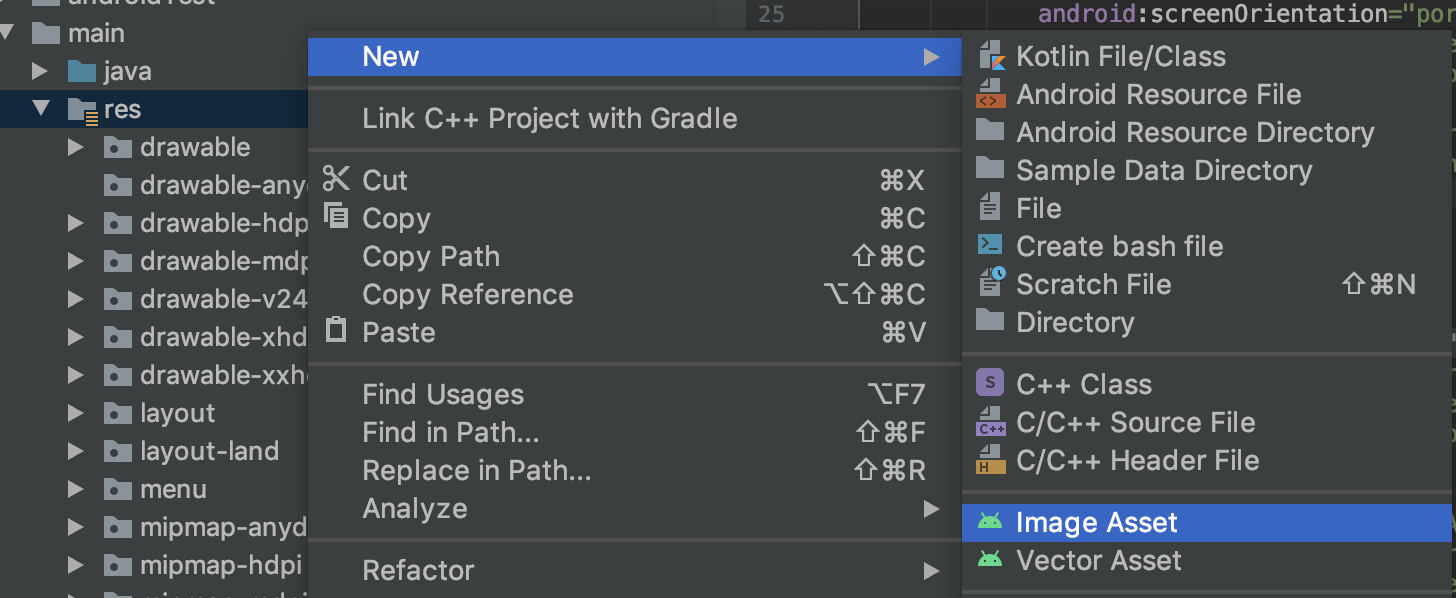The height and width of the screenshot is (598, 1456).
Task: Choose Find Usages from context menu
Action: pyautogui.click(x=443, y=394)
